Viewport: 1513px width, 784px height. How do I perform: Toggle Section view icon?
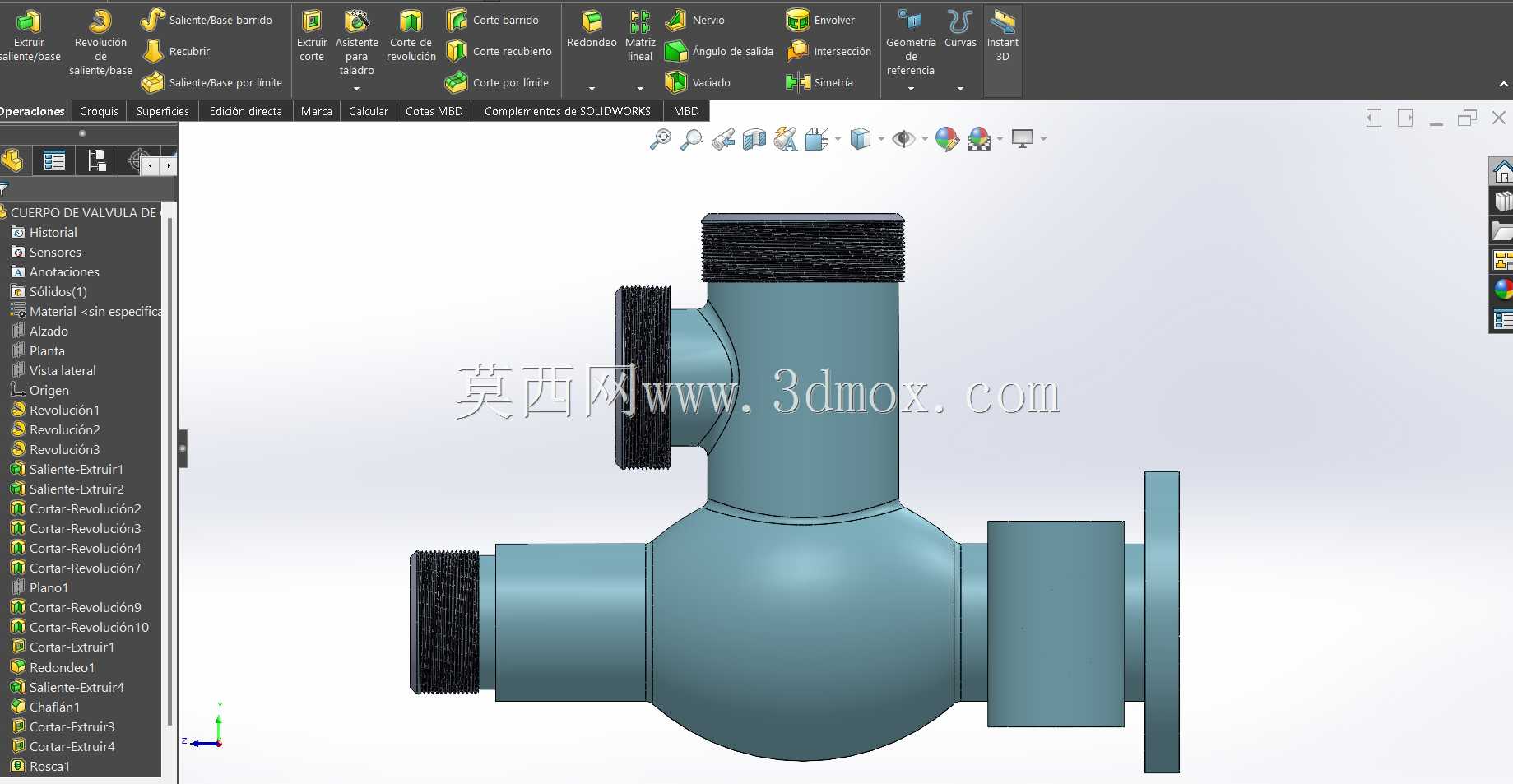pos(754,139)
